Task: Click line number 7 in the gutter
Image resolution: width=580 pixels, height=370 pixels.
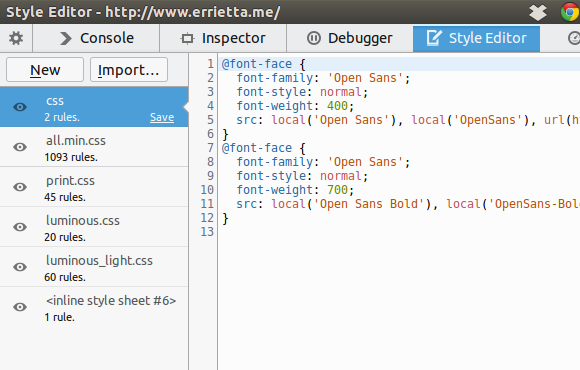Action: [210, 148]
